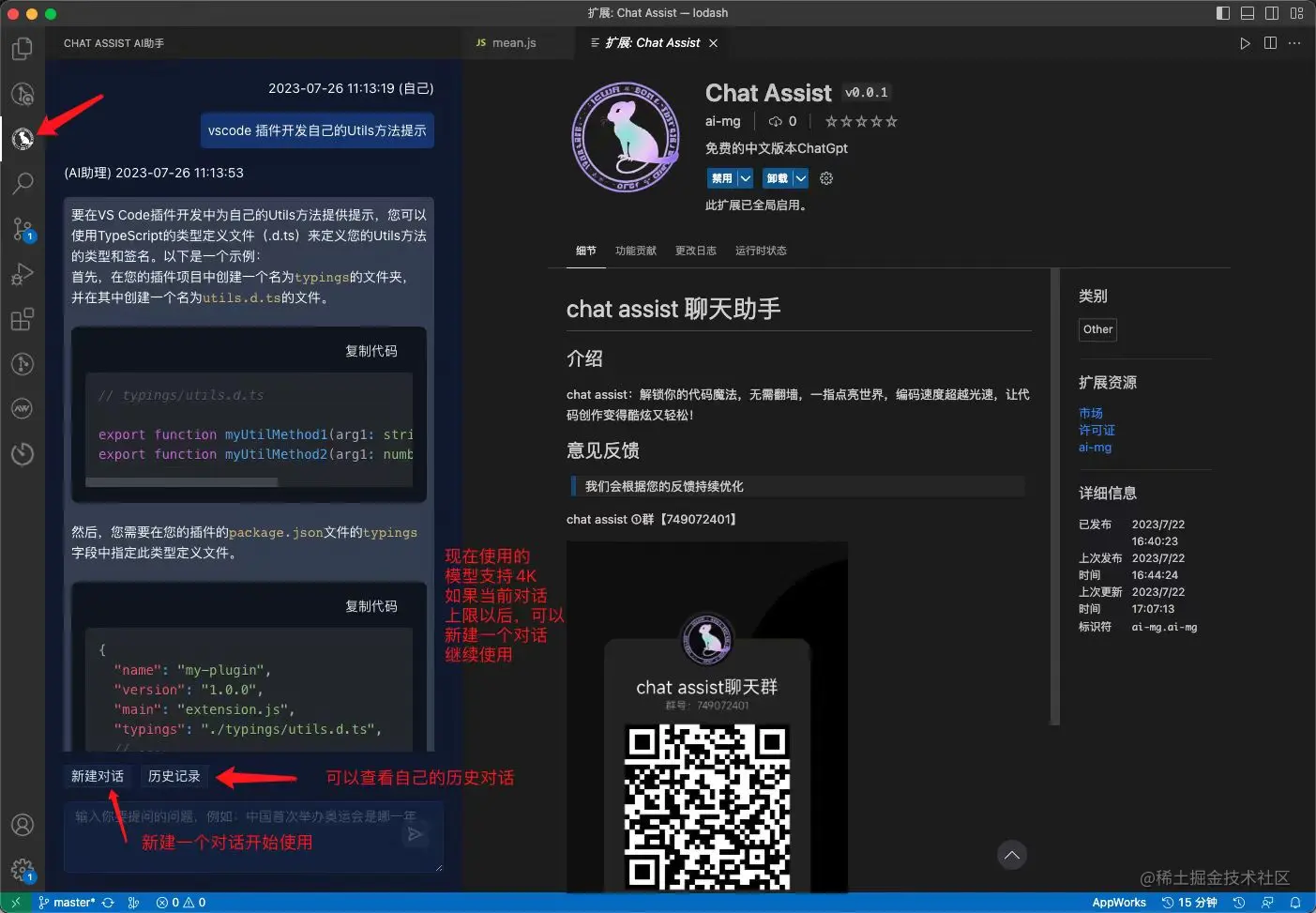Open the extension settings gear icon
Image resolution: width=1316 pixels, height=913 pixels.
pos(825,177)
